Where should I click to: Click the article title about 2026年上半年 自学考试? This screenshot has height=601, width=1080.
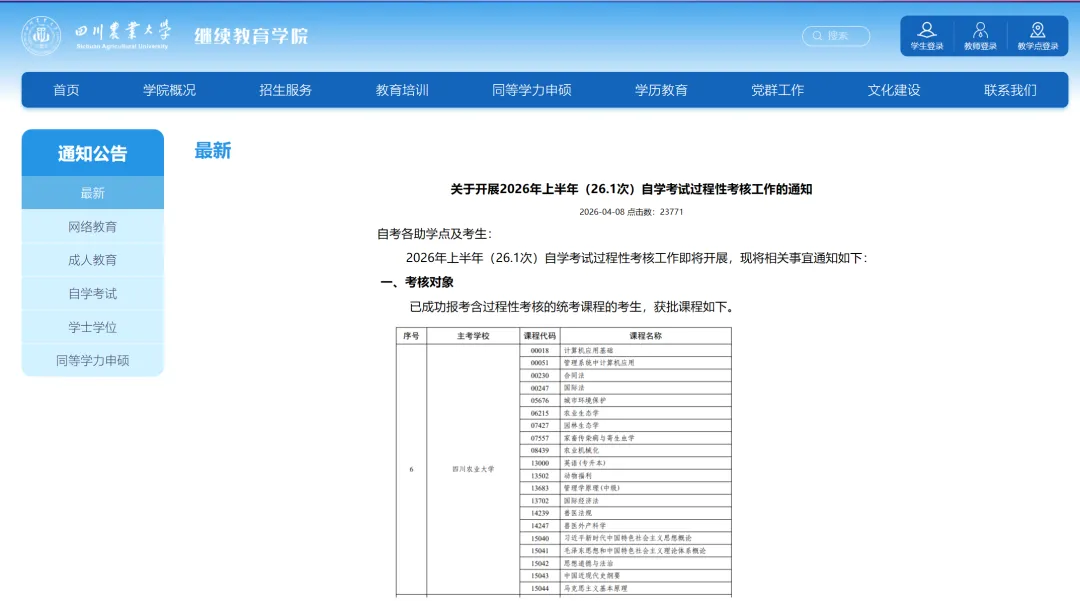631,189
